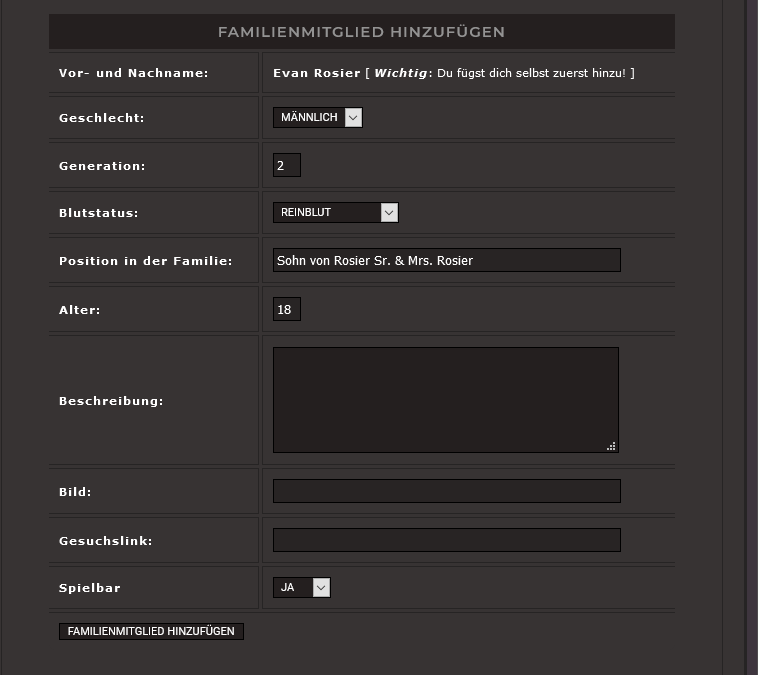Open the Spielbar dropdown showing JA

(x=301, y=588)
